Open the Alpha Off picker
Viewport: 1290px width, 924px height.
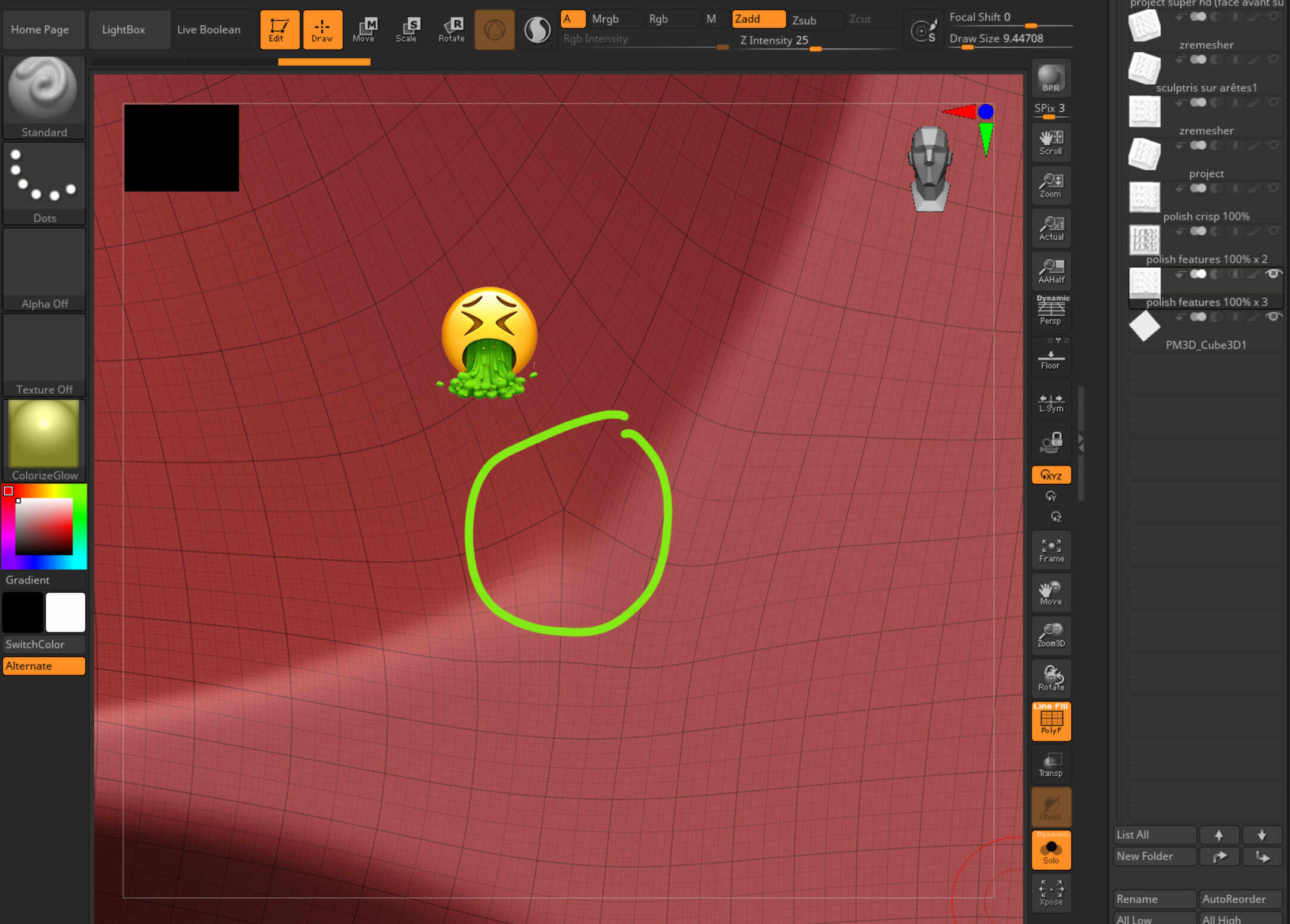[44, 269]
